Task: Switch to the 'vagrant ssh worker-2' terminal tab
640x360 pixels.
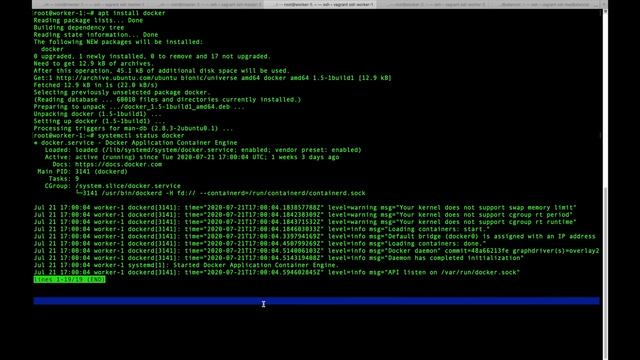Action: [x=432, y=4]
